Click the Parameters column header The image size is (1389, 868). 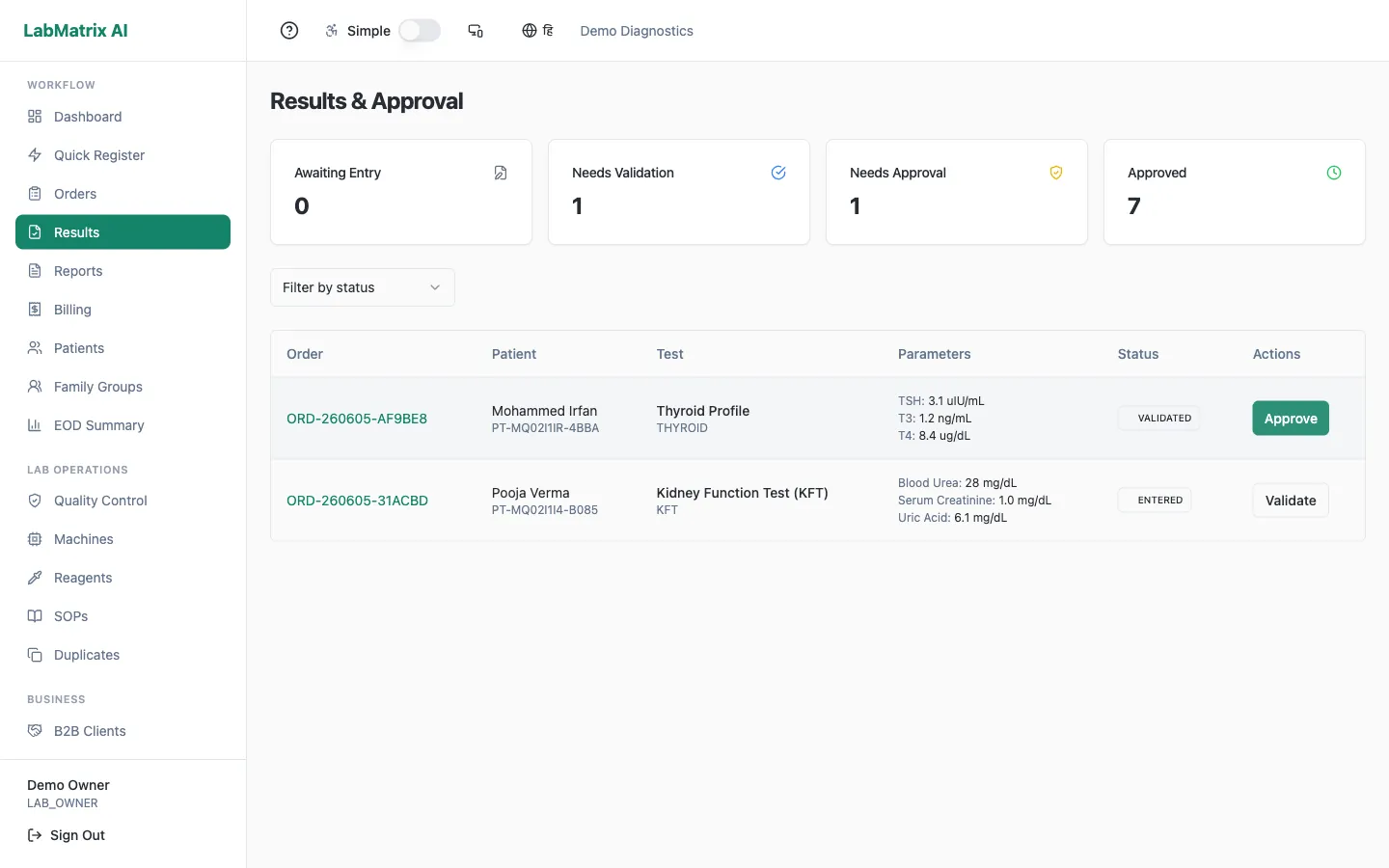tap(934, 354)
